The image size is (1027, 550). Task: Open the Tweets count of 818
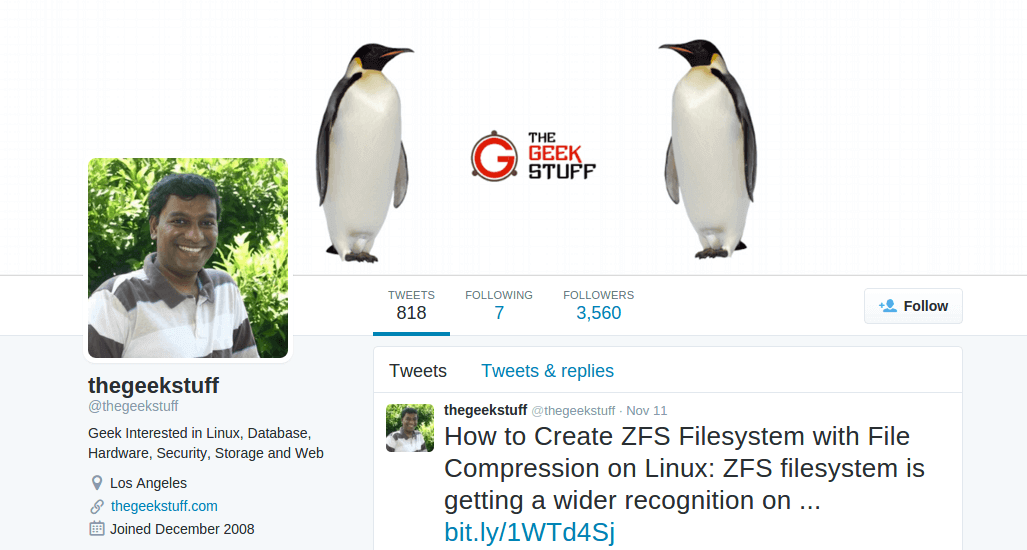(411, 306)
